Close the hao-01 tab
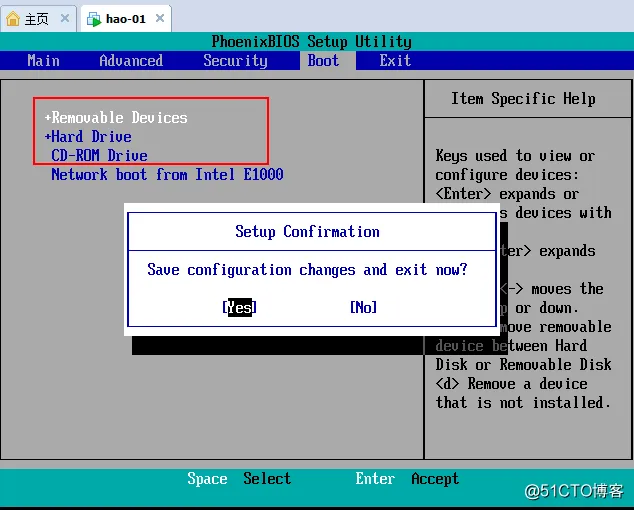Image resolution: width=634 pixels, height=510 pixels. (x=160, y=18)
